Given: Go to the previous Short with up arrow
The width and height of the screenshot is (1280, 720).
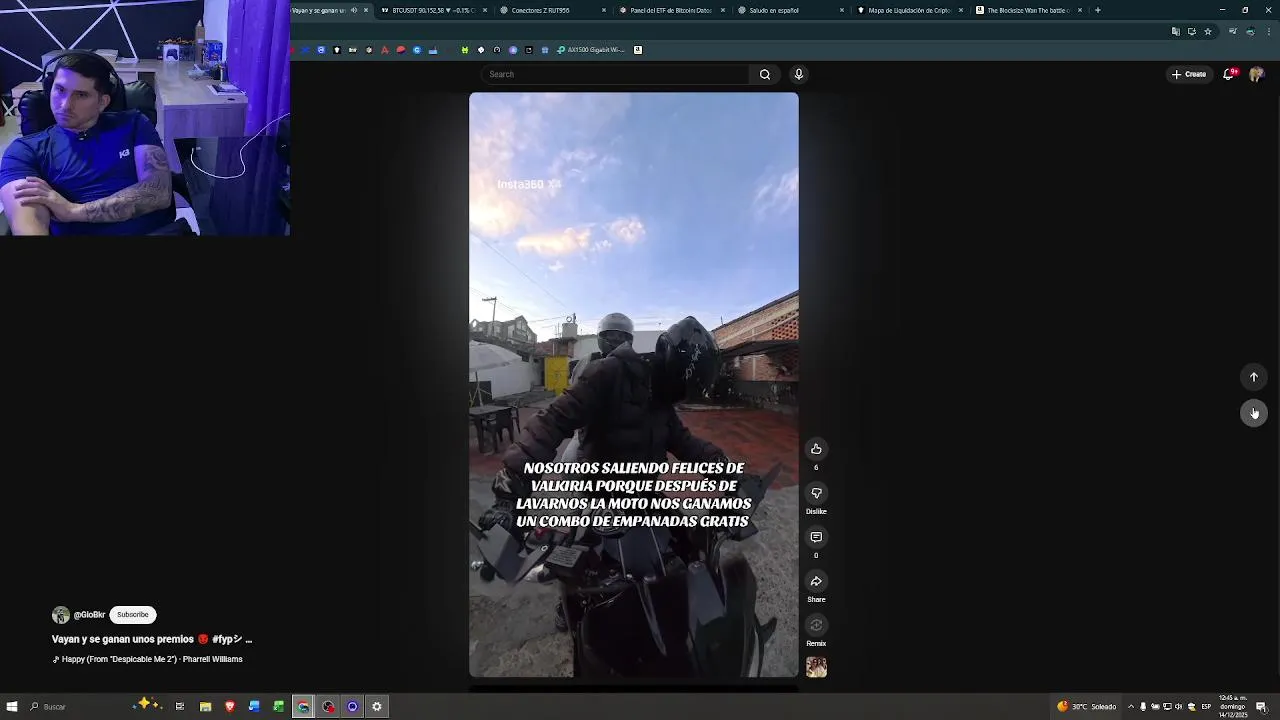Looking at the screenshot, I should (x=1254, y=377).
